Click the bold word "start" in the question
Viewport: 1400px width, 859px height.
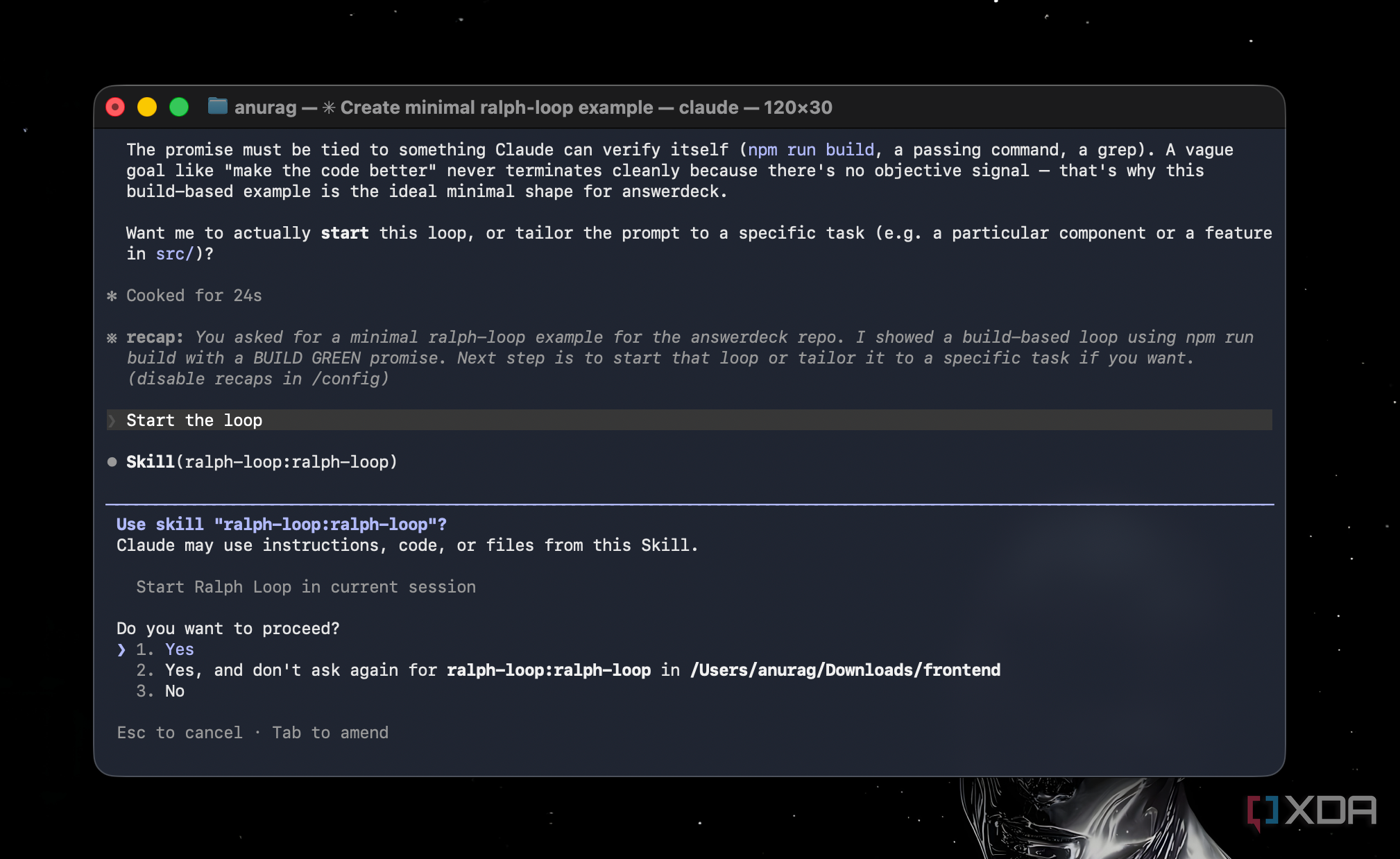coord(345,233)
